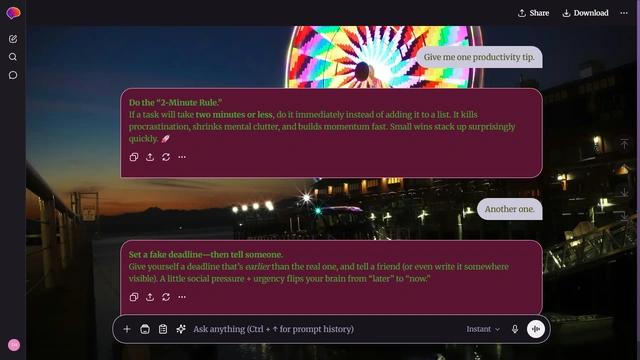Click the clipboard icon in prompt bar

(x=163, y=329)
